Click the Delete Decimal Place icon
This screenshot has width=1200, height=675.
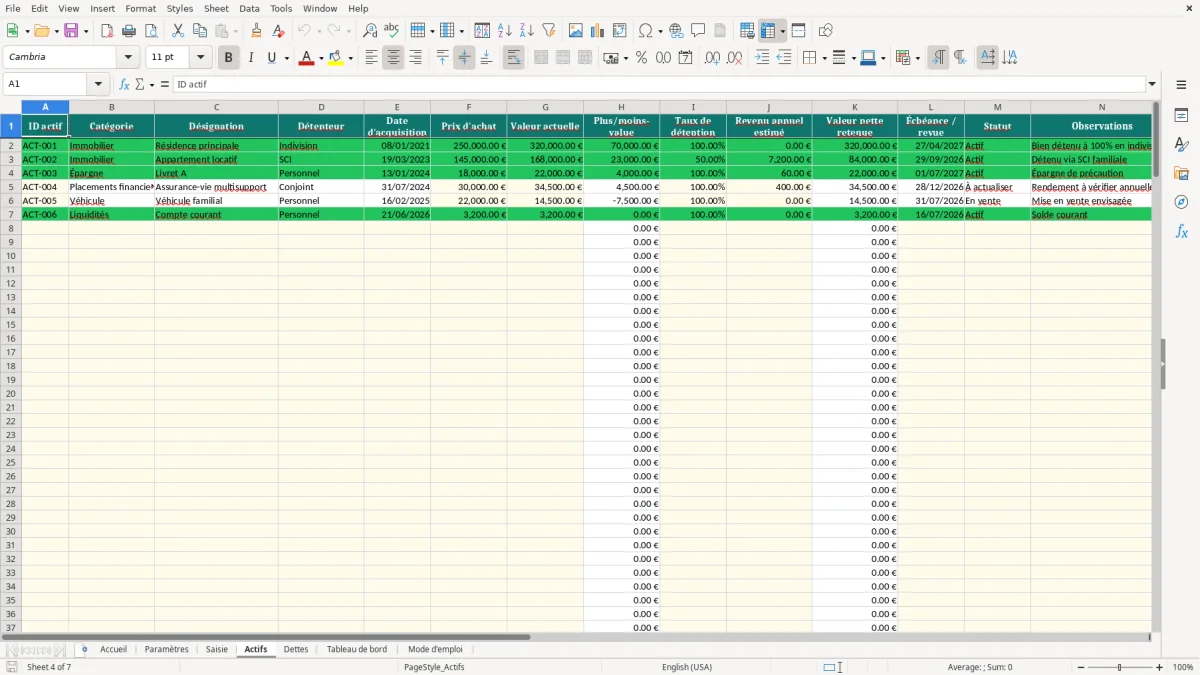(x=734, y=58)
